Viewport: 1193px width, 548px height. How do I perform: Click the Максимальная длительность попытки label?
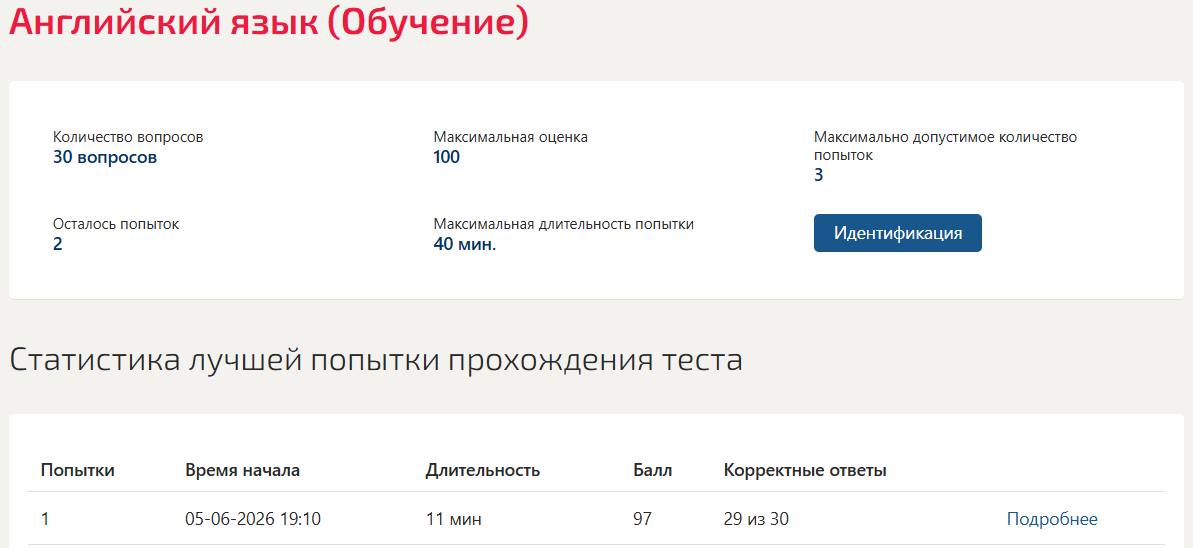click(564, 225)
